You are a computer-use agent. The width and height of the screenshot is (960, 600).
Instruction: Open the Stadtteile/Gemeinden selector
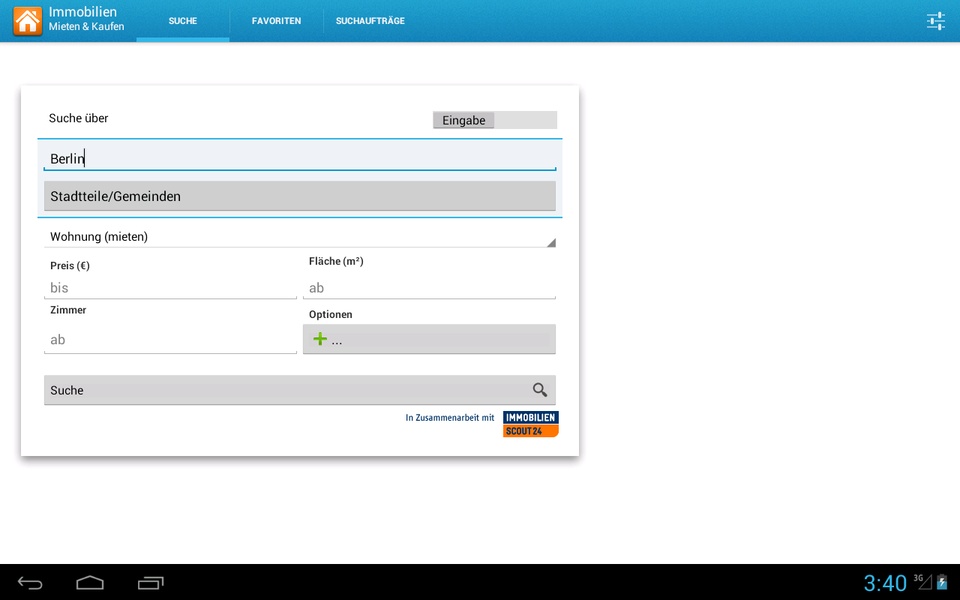pyautogui.click(x=300, y=196)
